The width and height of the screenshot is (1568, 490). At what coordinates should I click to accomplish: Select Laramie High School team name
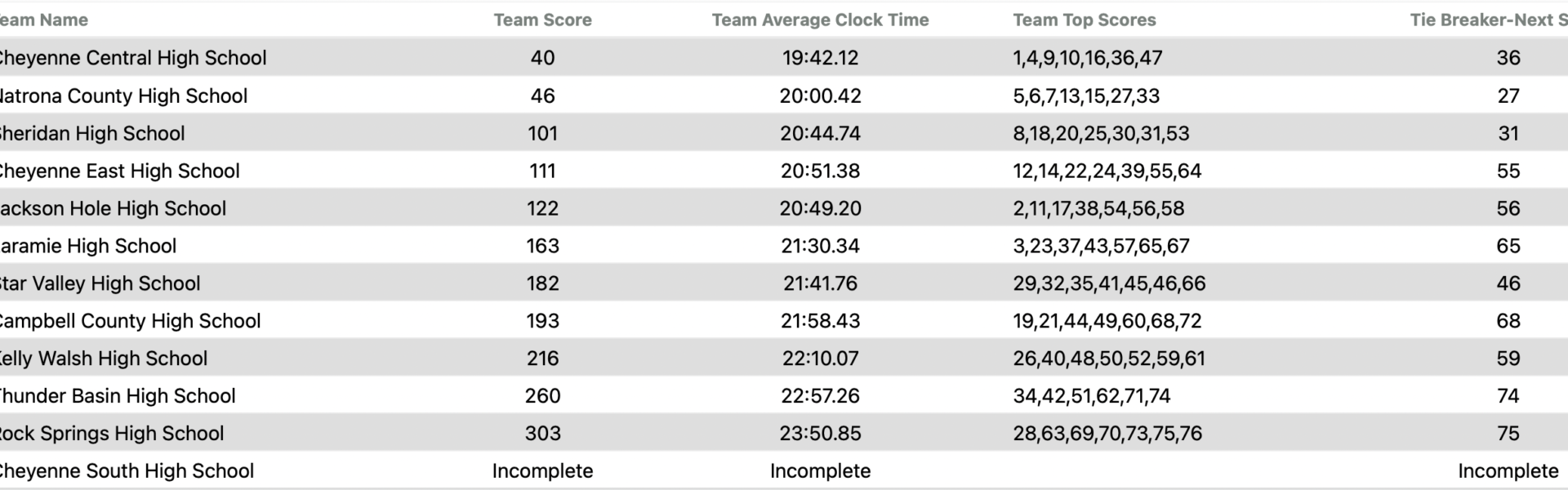tap(87, 246)
